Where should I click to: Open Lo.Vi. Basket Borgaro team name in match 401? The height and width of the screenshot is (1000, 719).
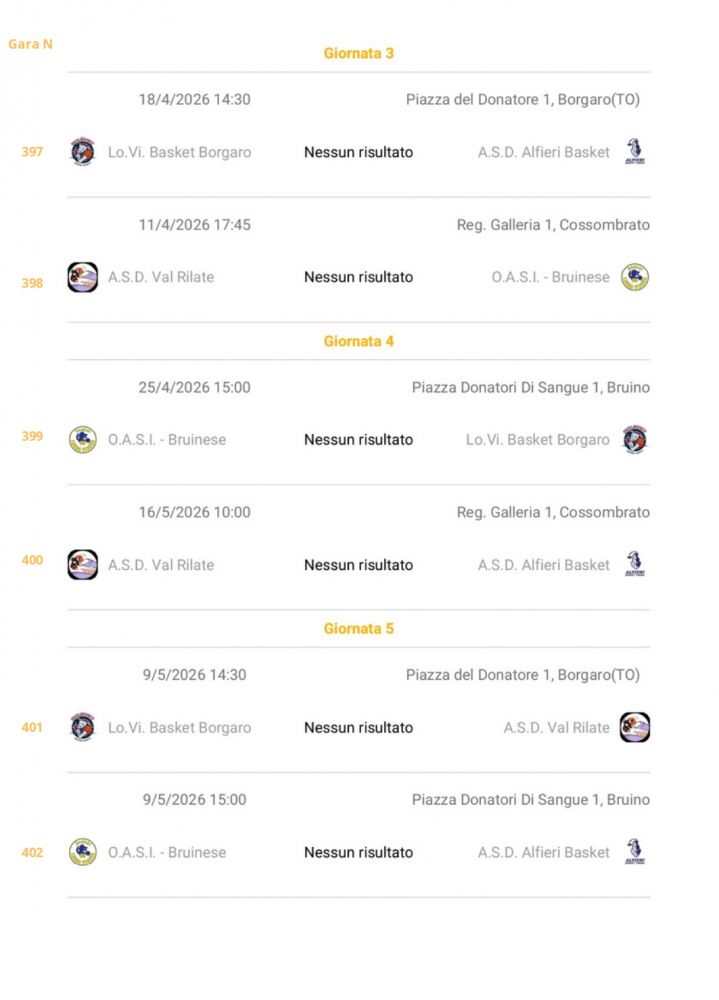tap(179, 728)
